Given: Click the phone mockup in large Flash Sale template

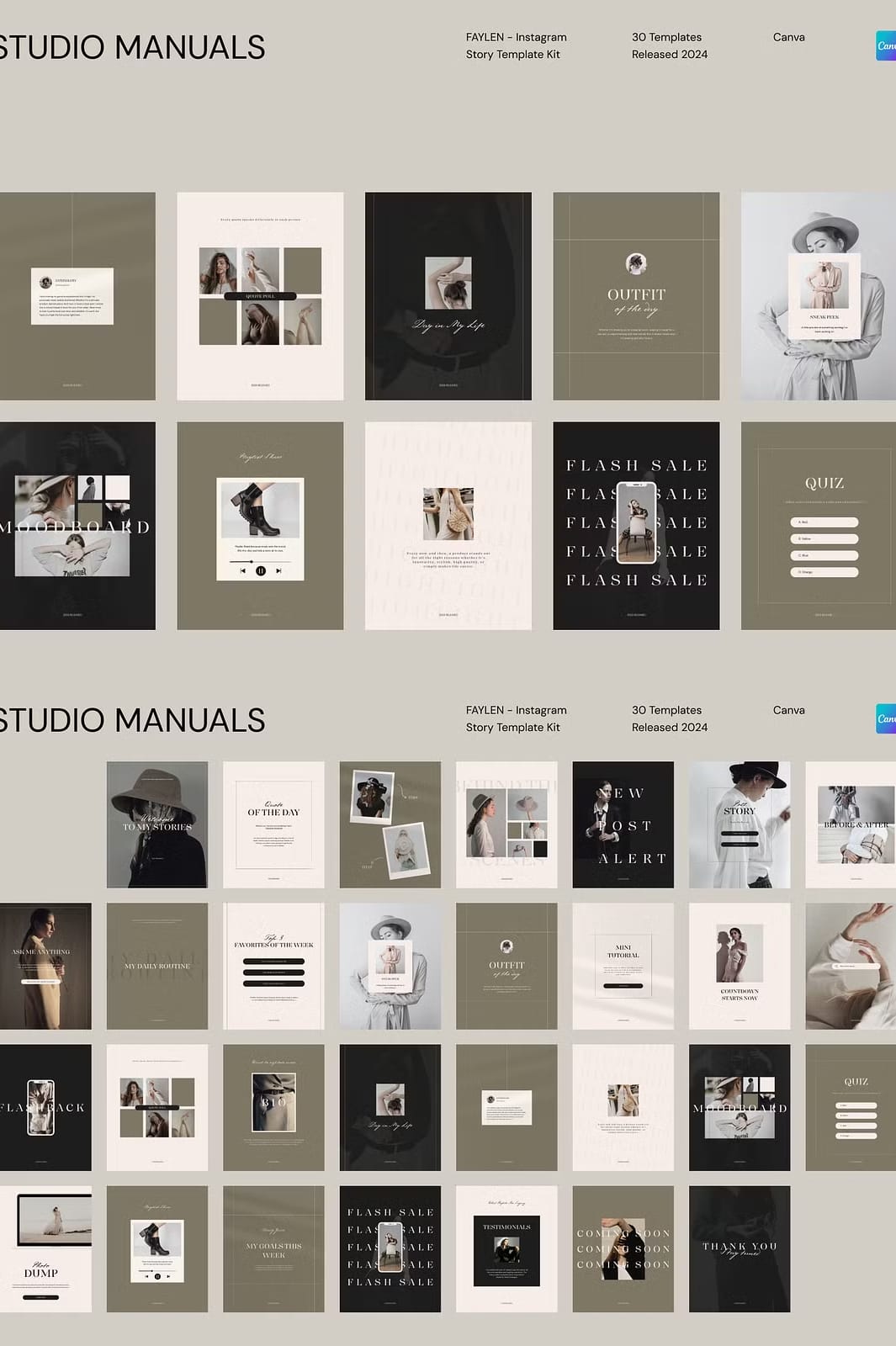Looking at the screenshot, I should pyautogui.click(x=636, y=522).
